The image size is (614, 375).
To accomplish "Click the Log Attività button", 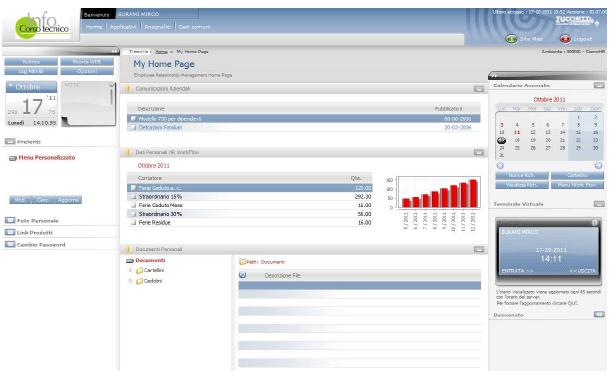I will (x=31, y=71).
